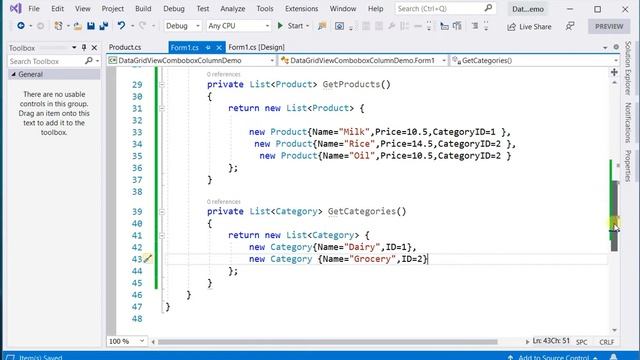The height and width of the screenshot is (360, 640).
Task: Click the vertical scrollbar thumb in editor
Action: tap(614, 216)
